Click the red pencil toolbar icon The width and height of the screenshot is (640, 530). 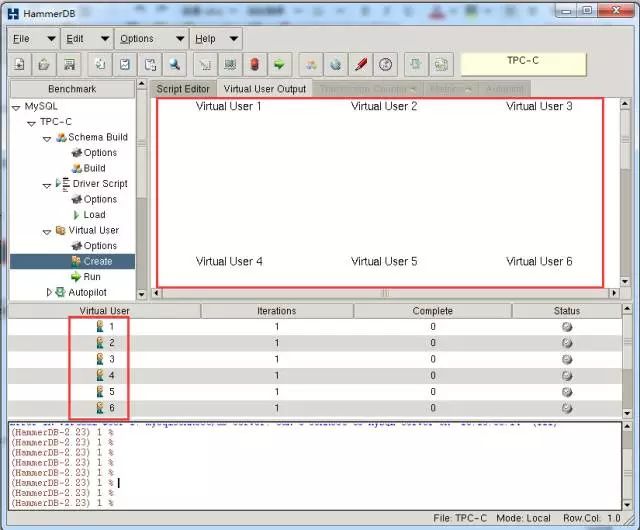[360, 65]
